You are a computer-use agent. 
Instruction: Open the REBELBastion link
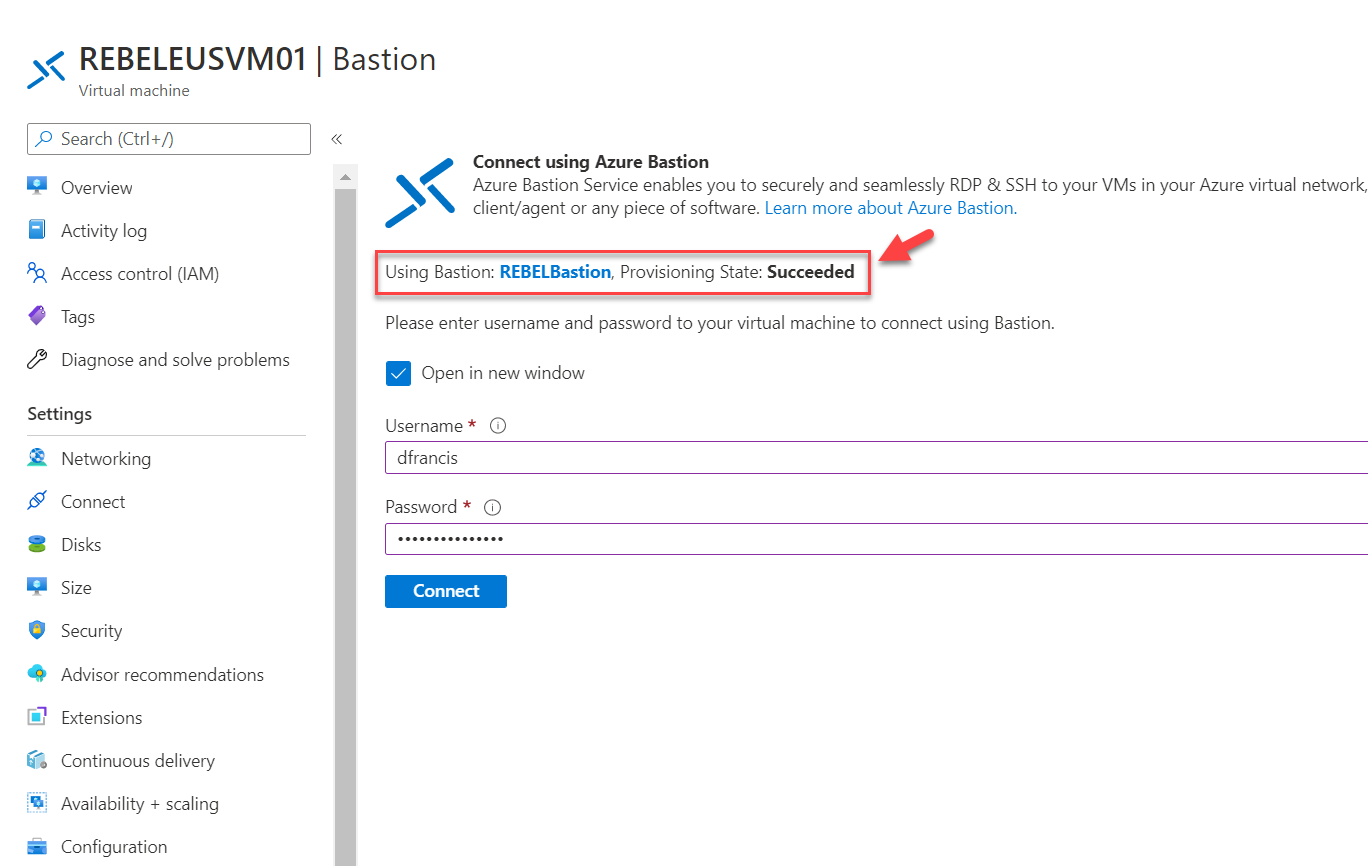point(555,271)
